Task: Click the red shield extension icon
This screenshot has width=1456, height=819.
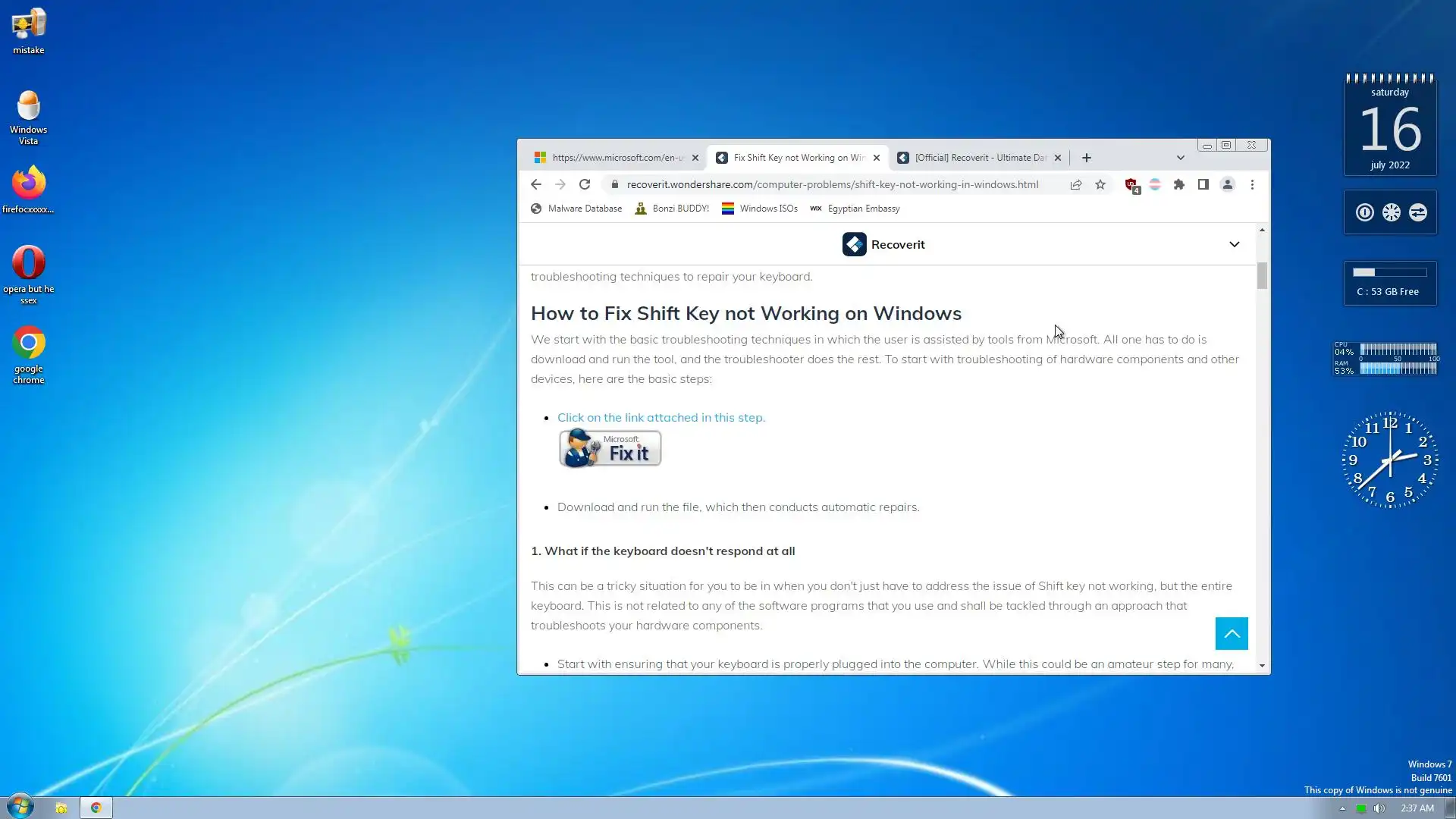Action: pyautogui.click(x=1131, y=184)
